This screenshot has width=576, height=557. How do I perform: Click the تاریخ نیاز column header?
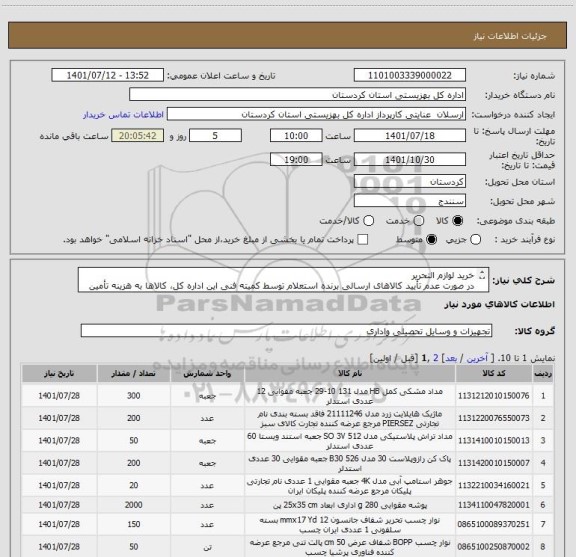(x=59, y=373)
